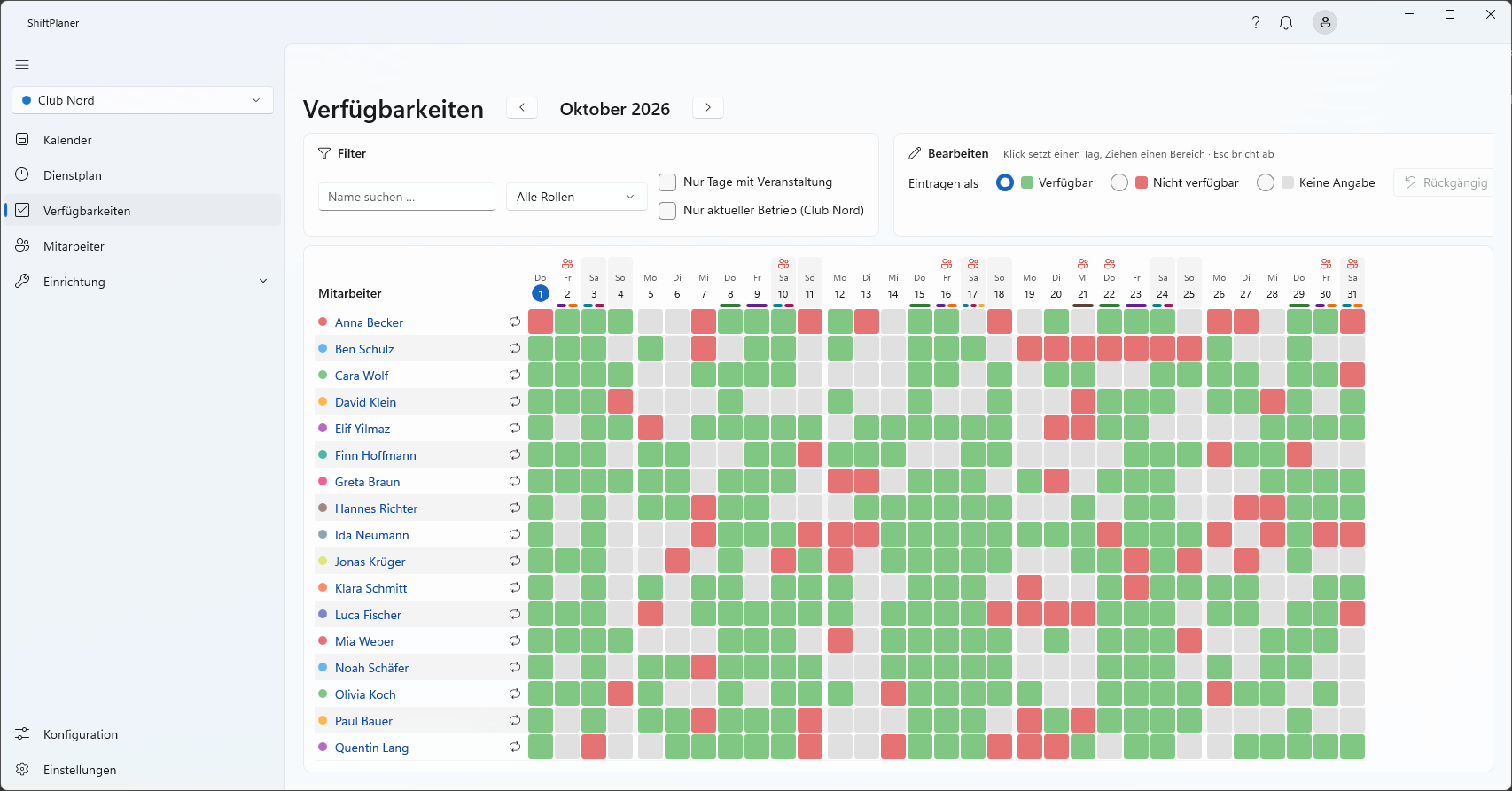This screenshot has height=791, width=1512.
Task: Check Nur aktueller Betrieb (Club Nord)
Action: pos(667,211)
